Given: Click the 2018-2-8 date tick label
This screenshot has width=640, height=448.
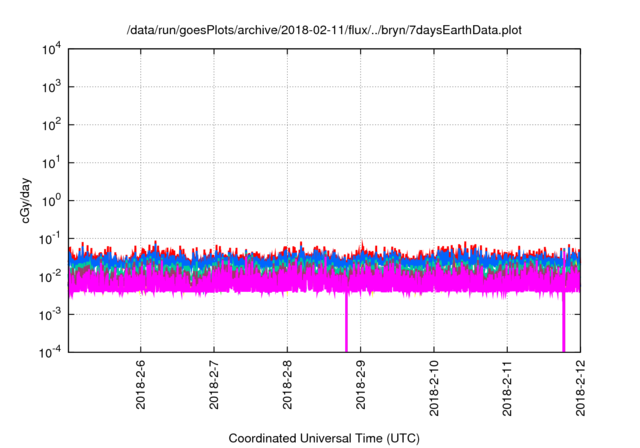Looking at the screenshot, I should (x=287, y=384).
